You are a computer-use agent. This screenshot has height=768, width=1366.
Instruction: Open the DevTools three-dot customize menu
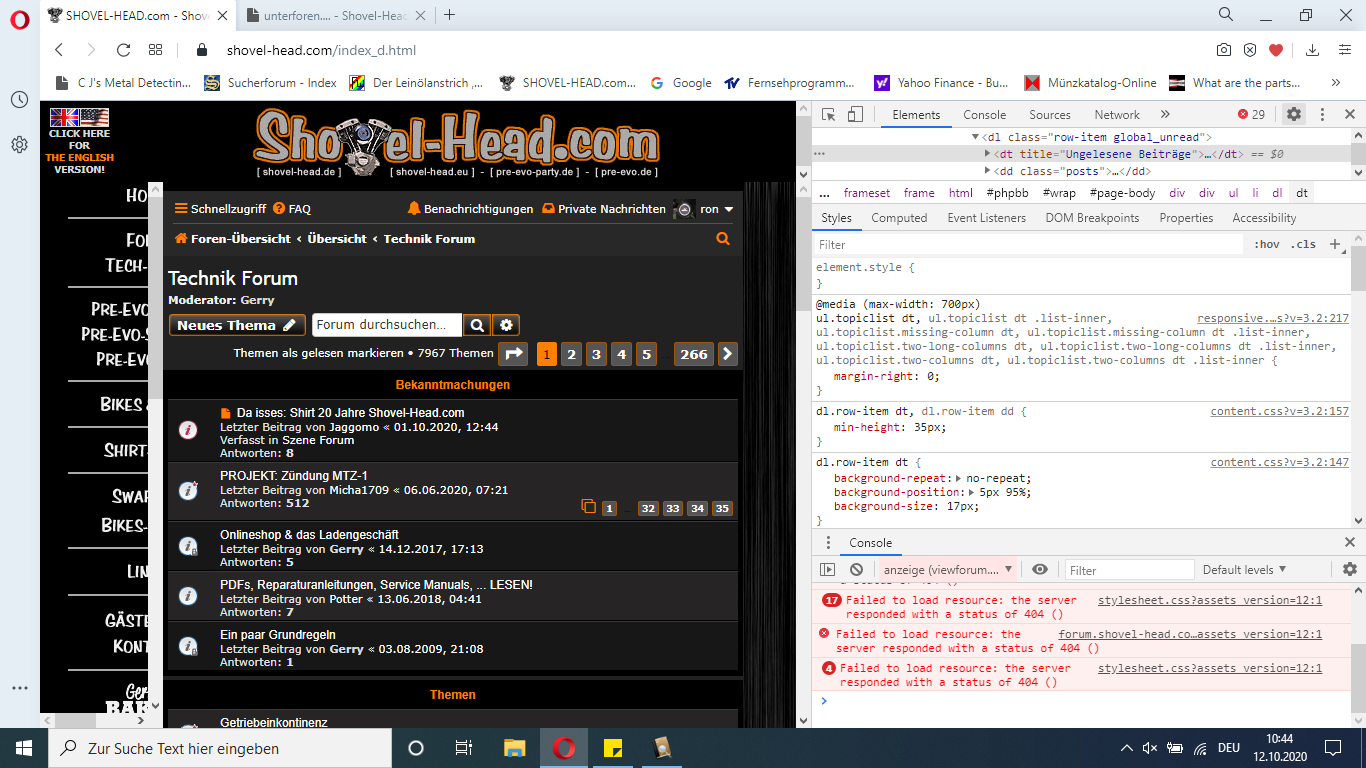(x=1322, y=114)
